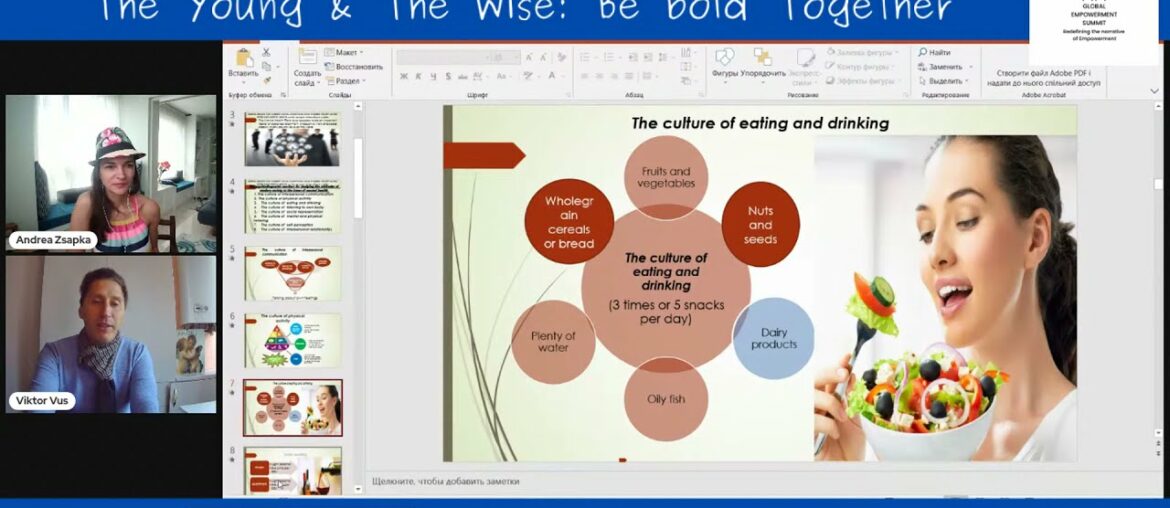
Task: Click the Format Painter brush icon
Action: coord(267,80)
